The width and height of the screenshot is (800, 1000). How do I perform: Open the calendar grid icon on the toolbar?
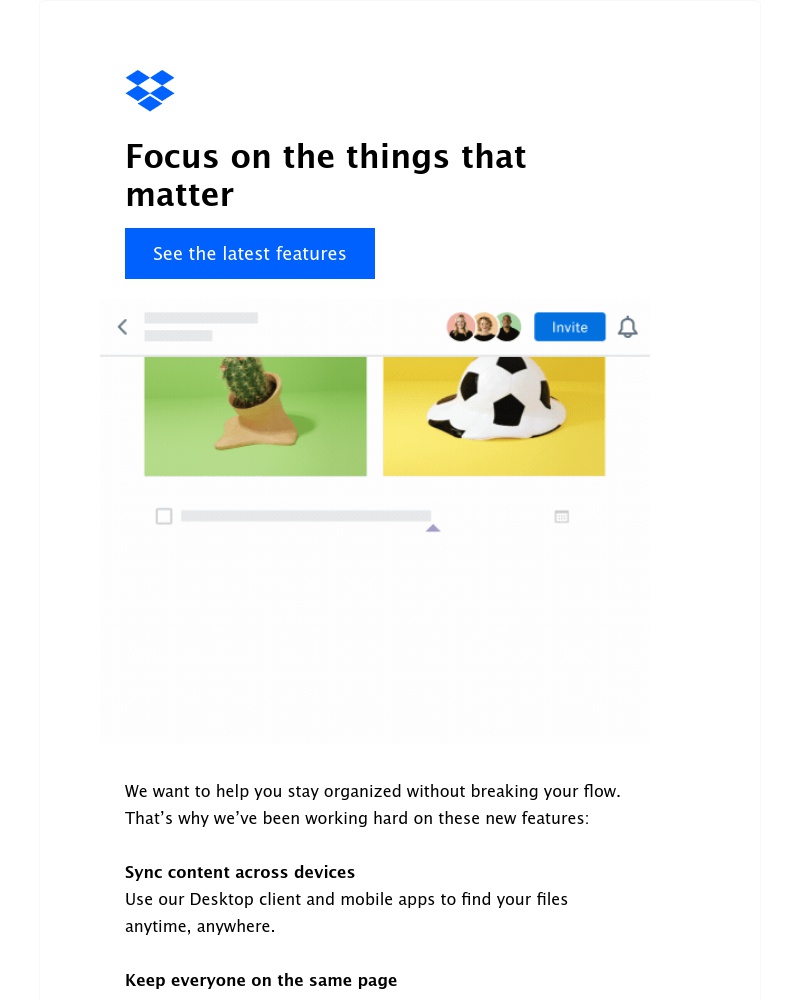(561, 516)
